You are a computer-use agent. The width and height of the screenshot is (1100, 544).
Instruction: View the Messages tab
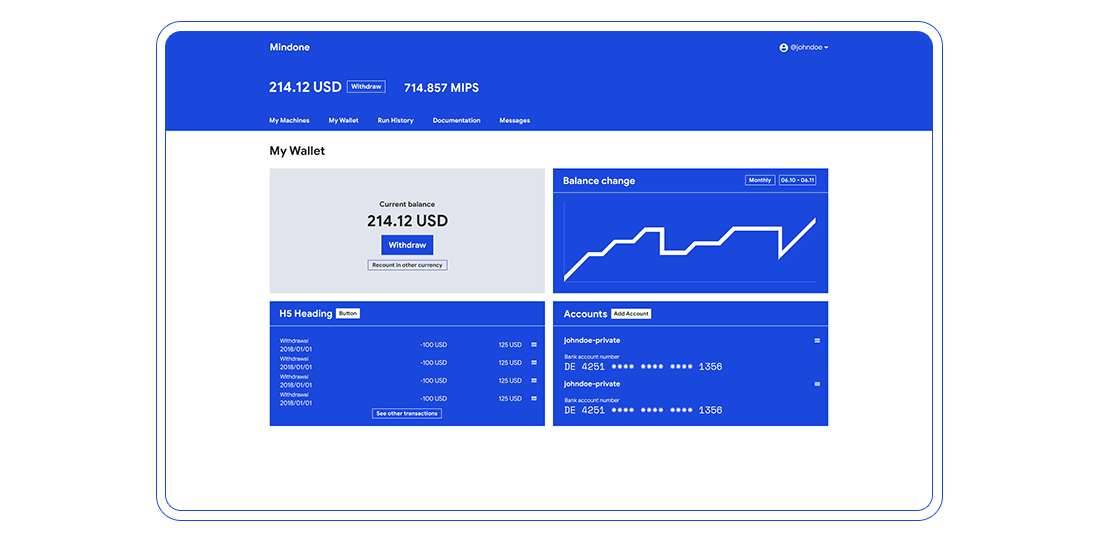tap(515, 121)
